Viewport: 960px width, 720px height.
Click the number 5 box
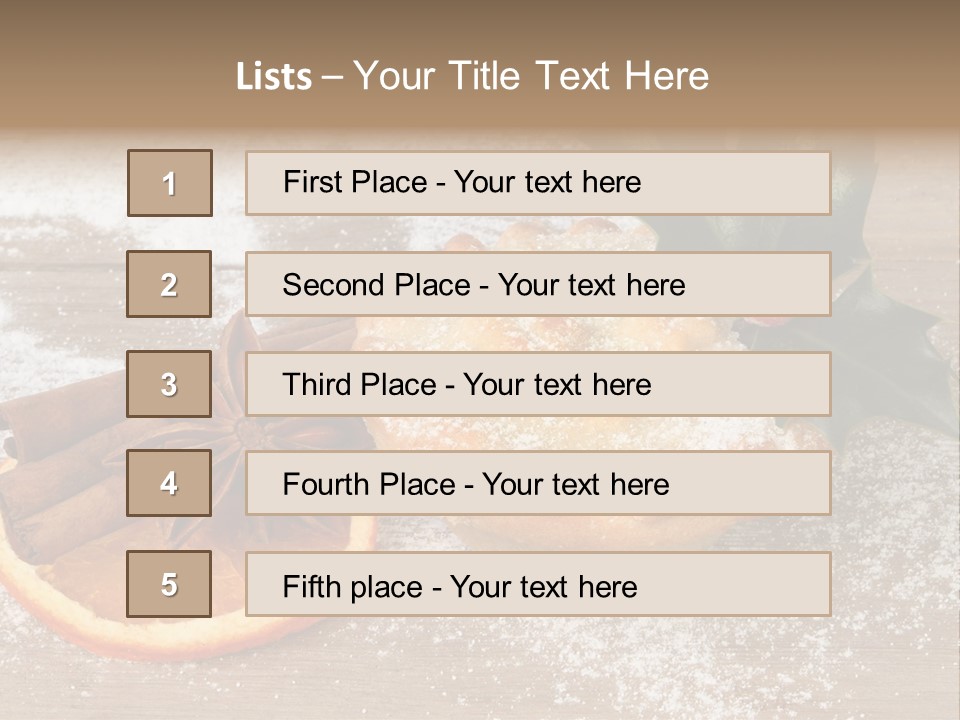point(169,584)
